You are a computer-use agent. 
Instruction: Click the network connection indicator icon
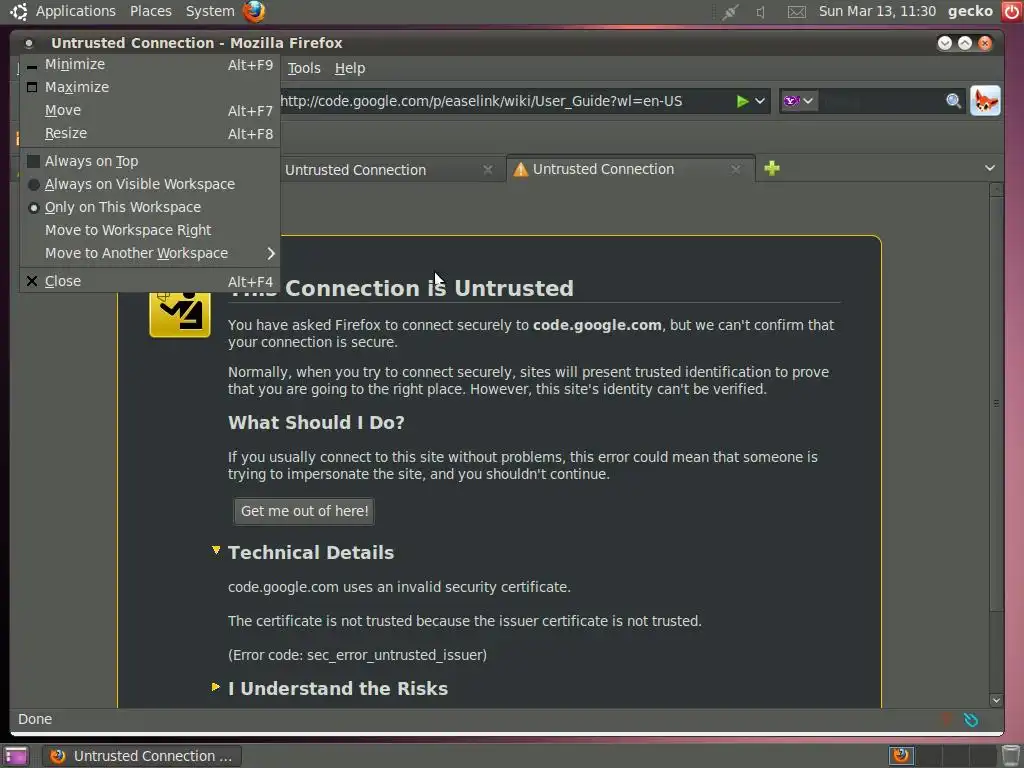729,12
